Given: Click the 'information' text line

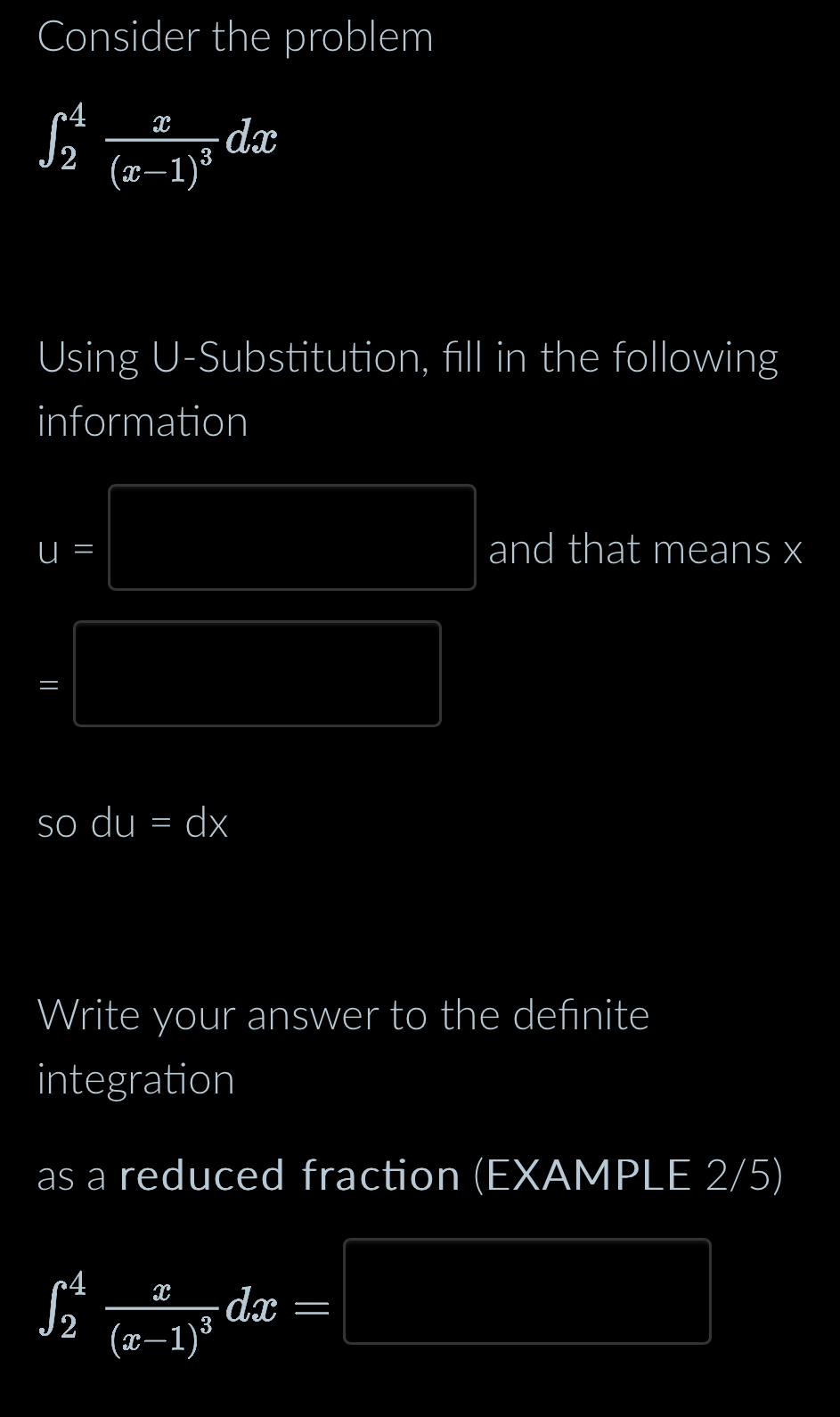Looking at the screenshot, I should pos(143,421).
